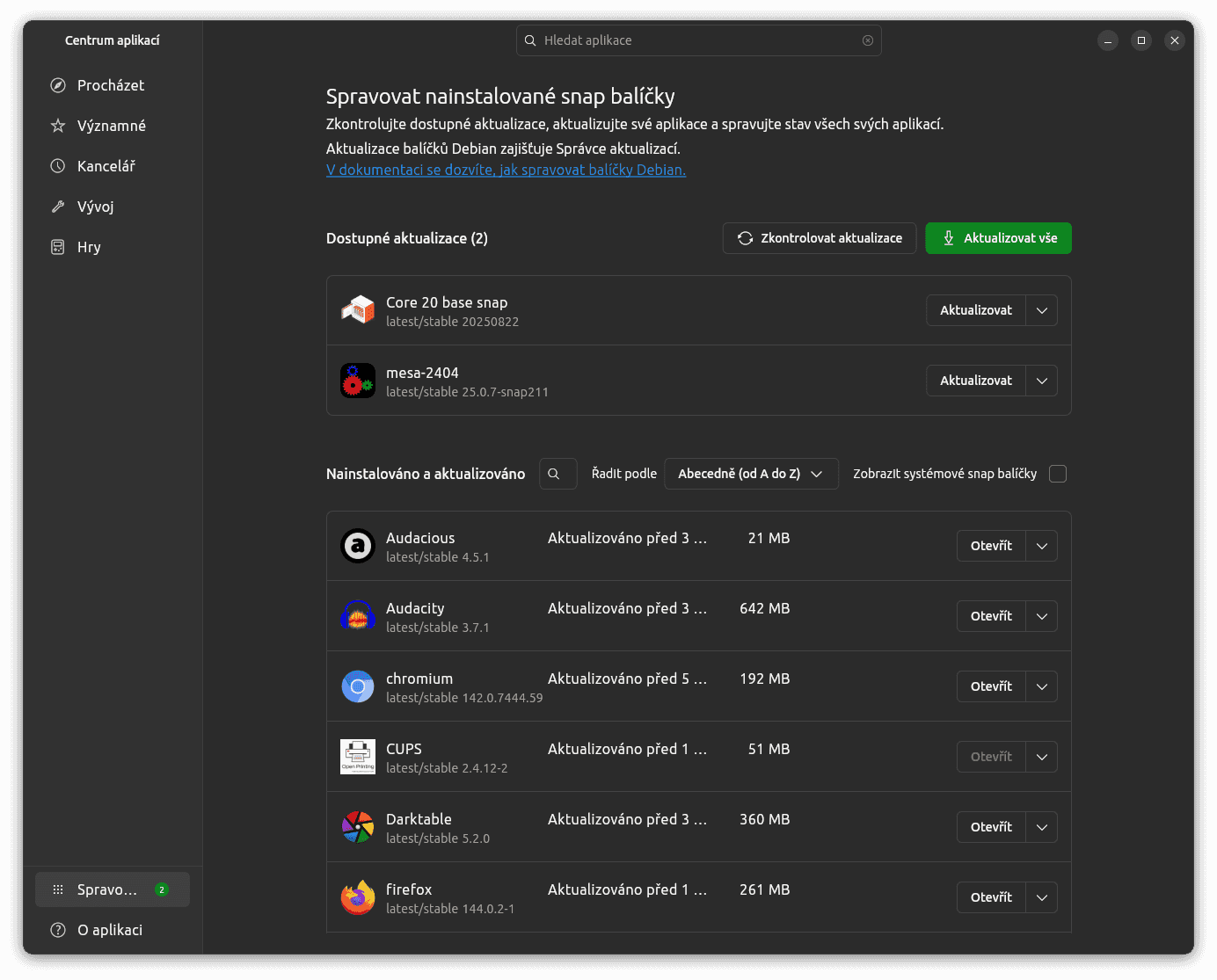The image size is (1217, 980).
Task: Enable showing system snap packages checkbox
Action: 1058,474
